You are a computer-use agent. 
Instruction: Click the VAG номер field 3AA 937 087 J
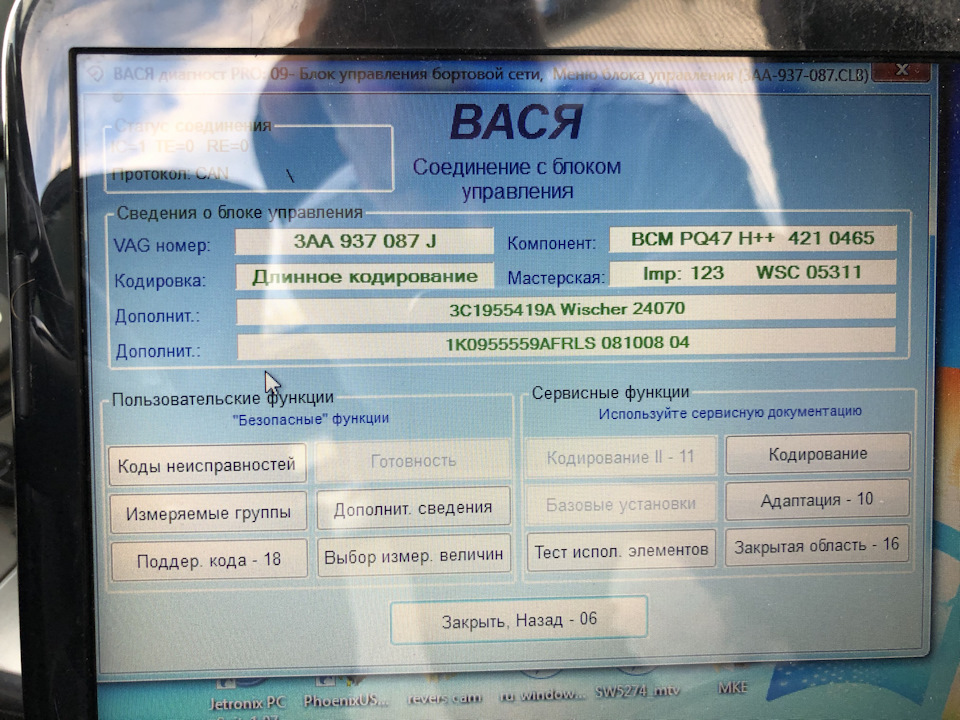[x=364, y=241]
